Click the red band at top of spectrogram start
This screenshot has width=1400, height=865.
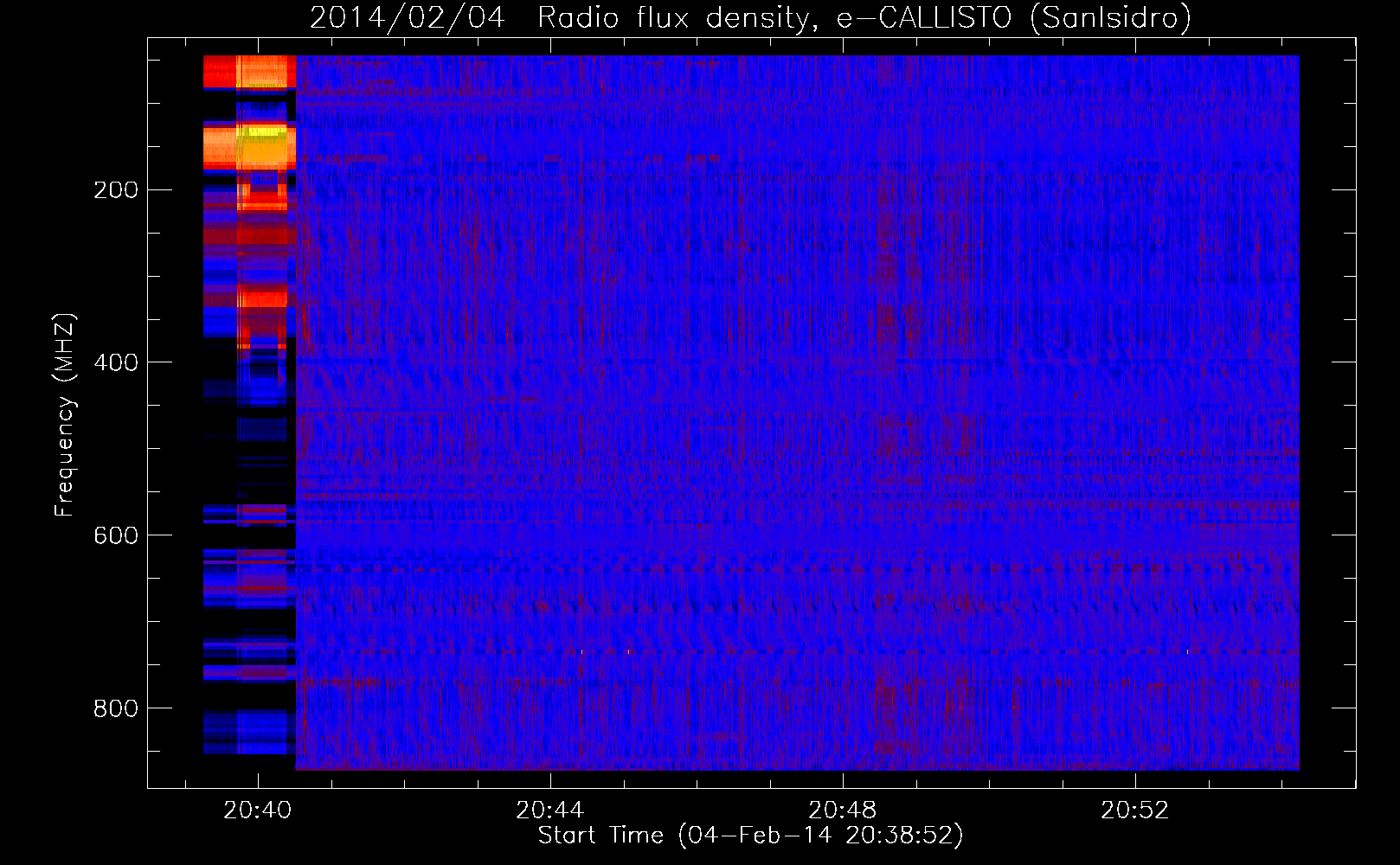pyautogui.click(x=249, y=72)
